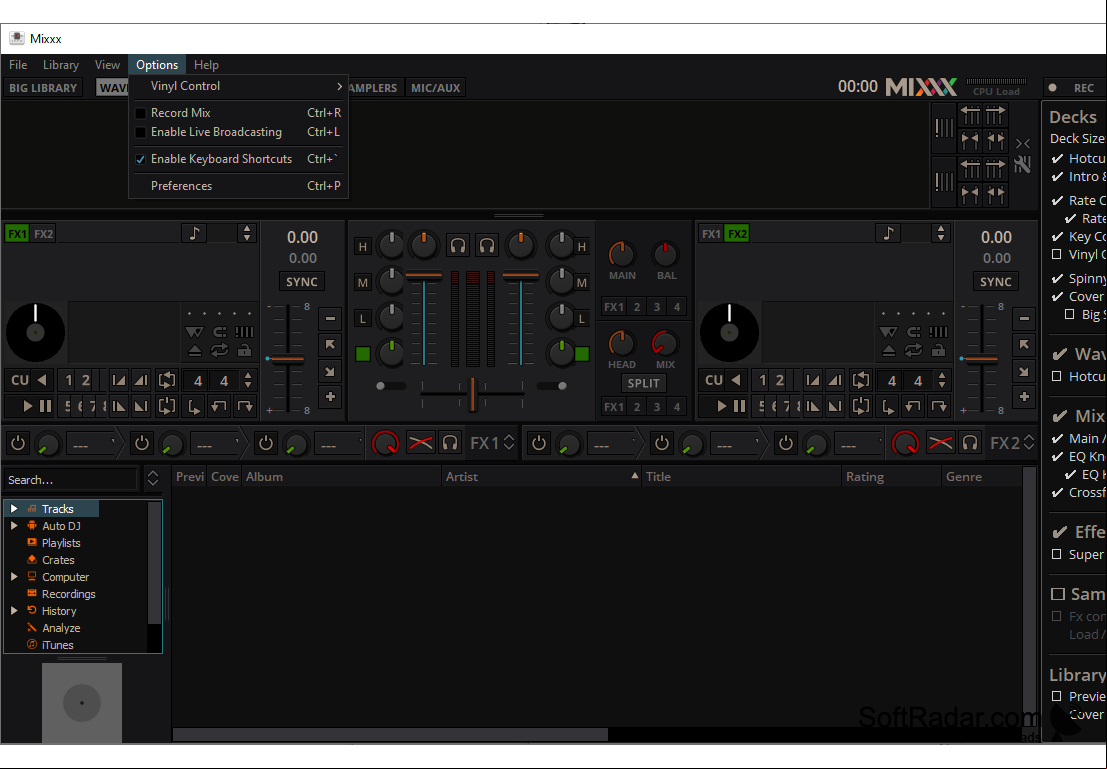Open Playlists in the library sidebar

coord(61,543)
